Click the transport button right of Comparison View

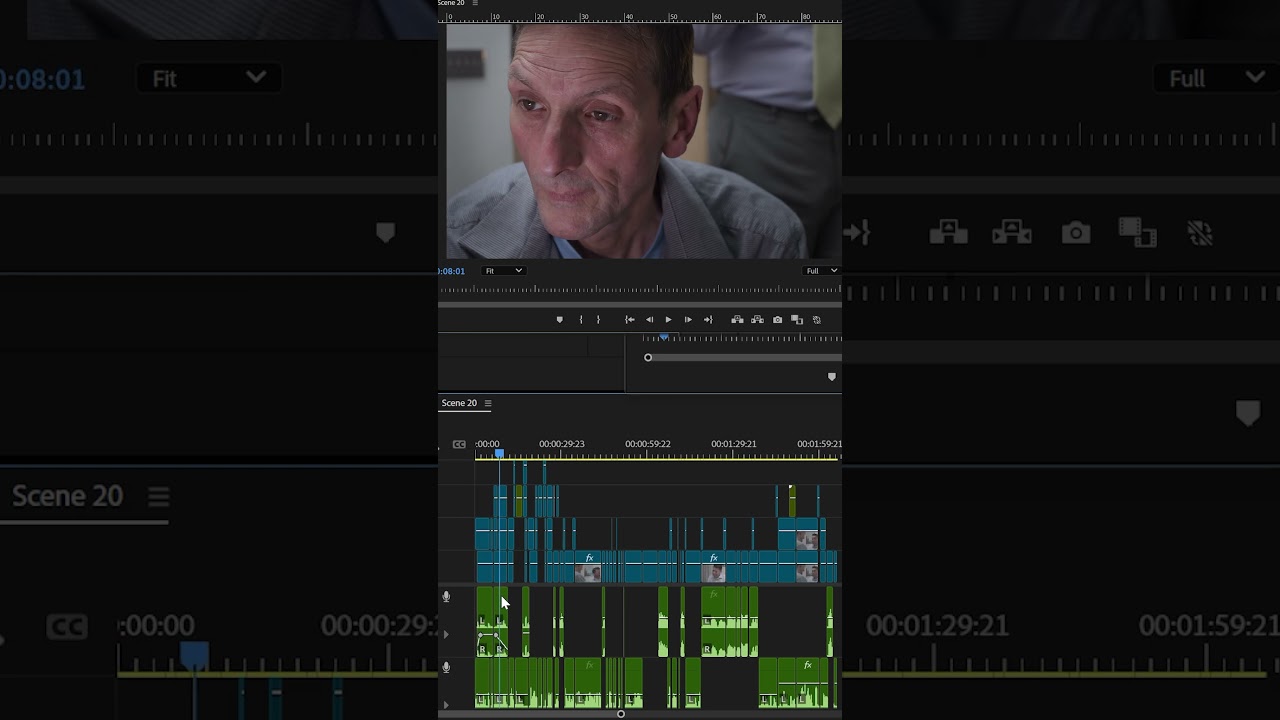[817, 320]
